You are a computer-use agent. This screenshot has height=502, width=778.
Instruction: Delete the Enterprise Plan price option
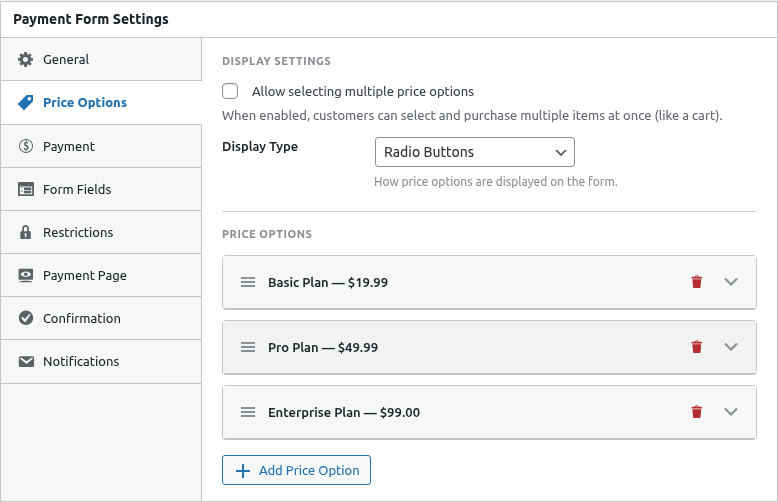[697, 412]
